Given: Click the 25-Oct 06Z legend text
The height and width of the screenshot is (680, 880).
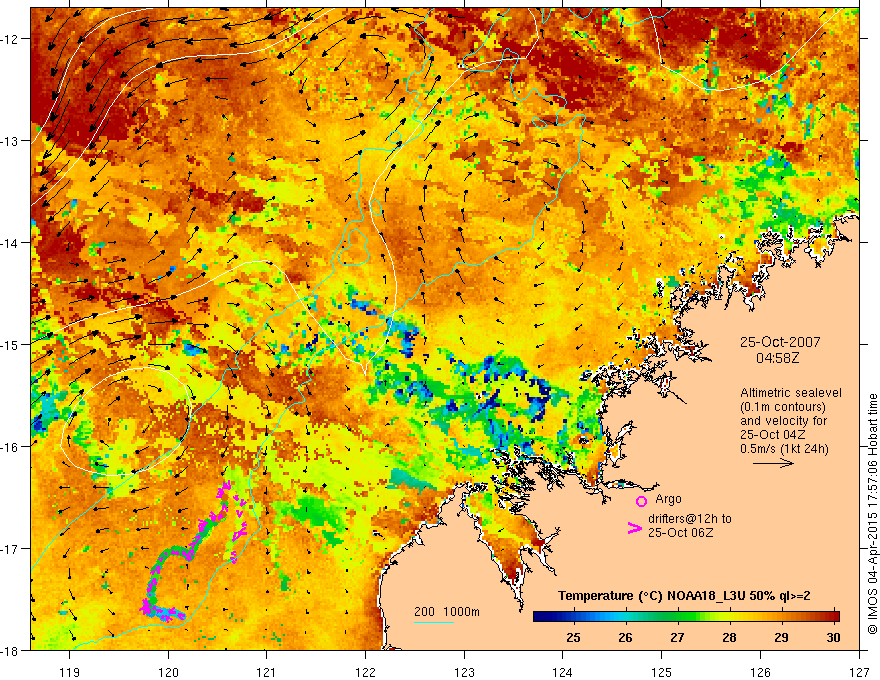Looking at the screenshot, I should coord(681,532).
